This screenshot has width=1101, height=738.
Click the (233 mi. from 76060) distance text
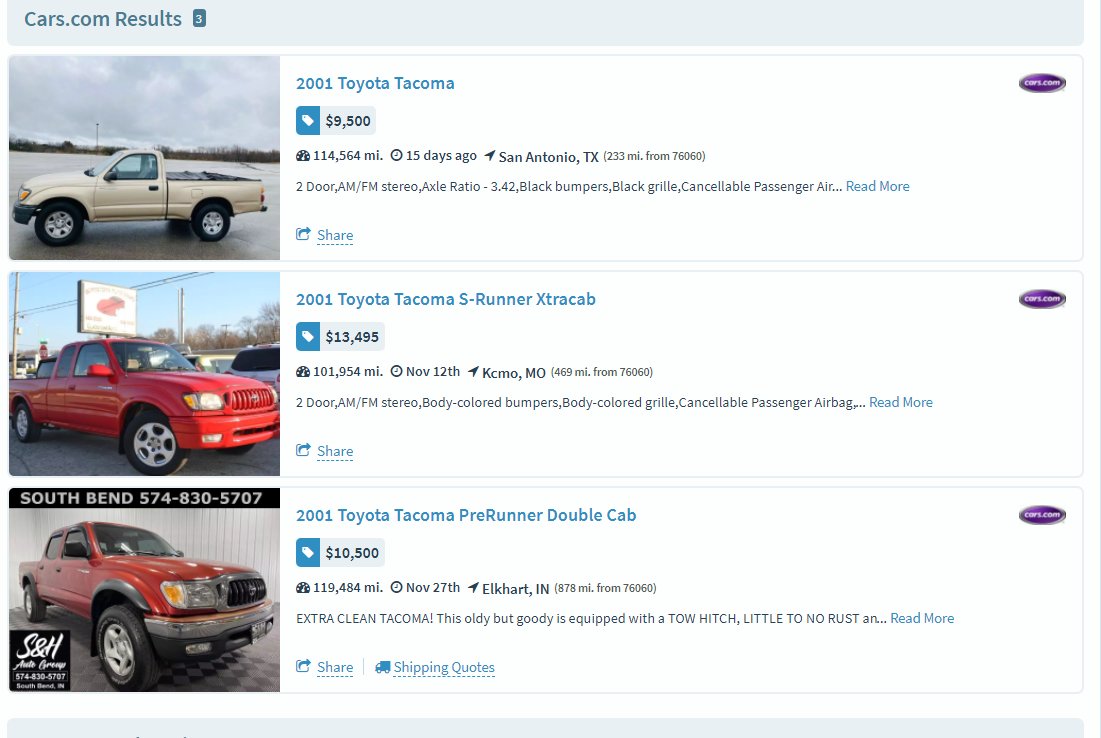coord(654,156)
